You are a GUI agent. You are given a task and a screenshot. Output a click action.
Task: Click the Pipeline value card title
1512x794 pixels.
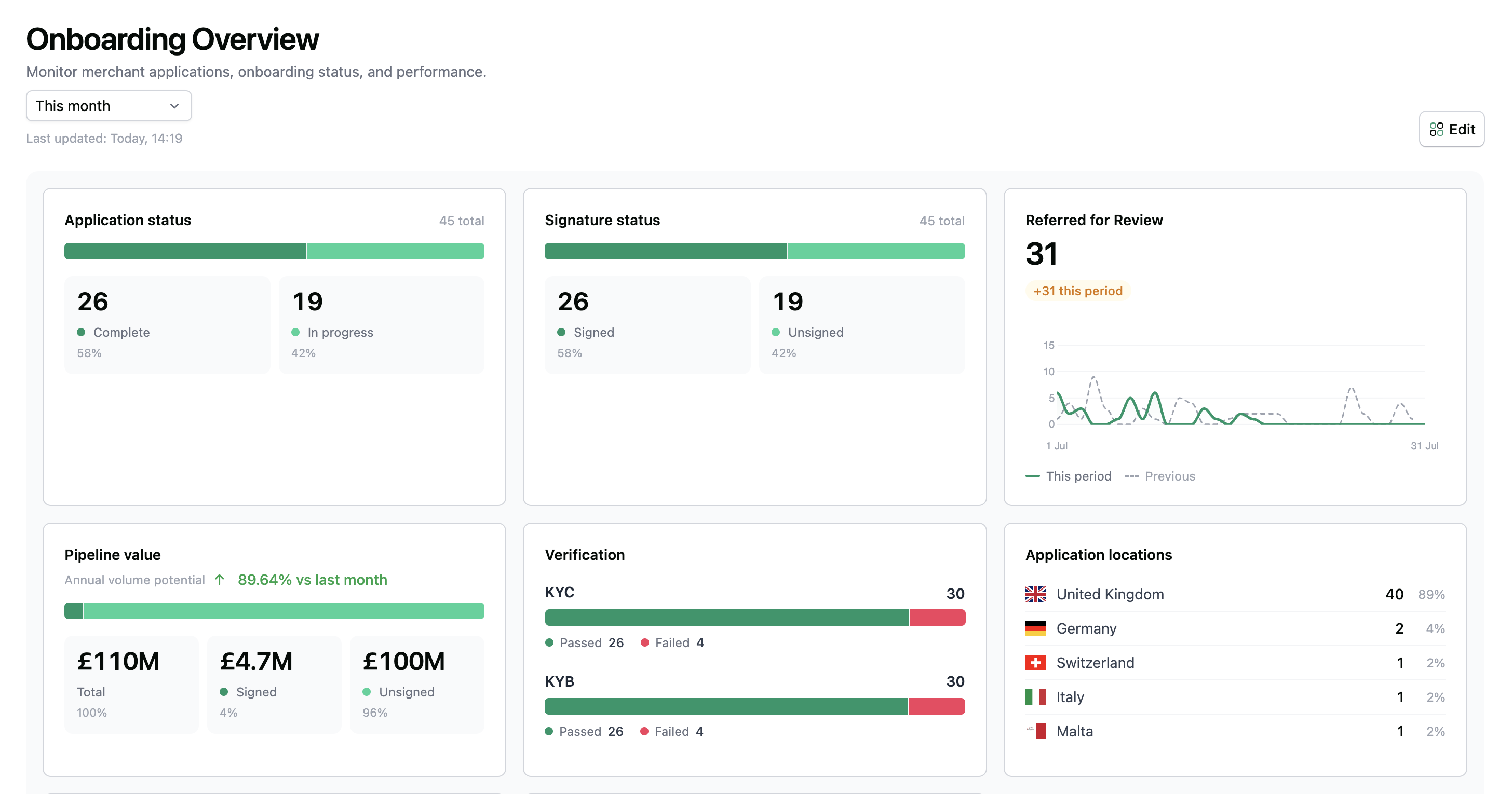(113, 555)
